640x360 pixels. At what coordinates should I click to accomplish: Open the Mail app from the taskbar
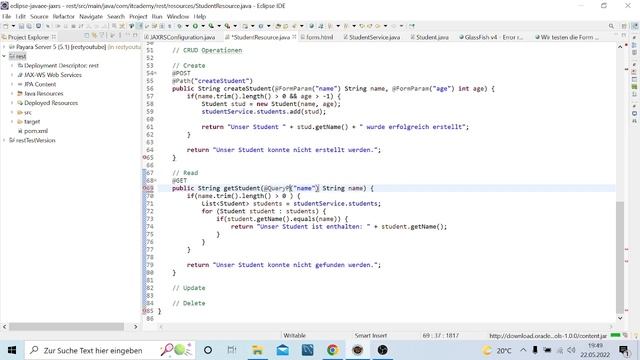282,350
